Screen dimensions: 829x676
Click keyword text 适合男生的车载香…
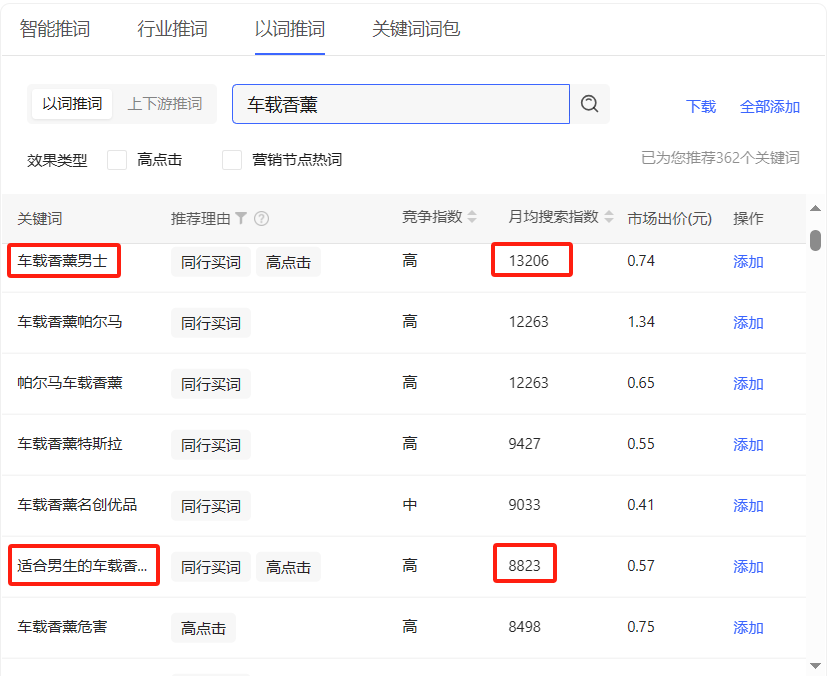(x=82, y=566)
